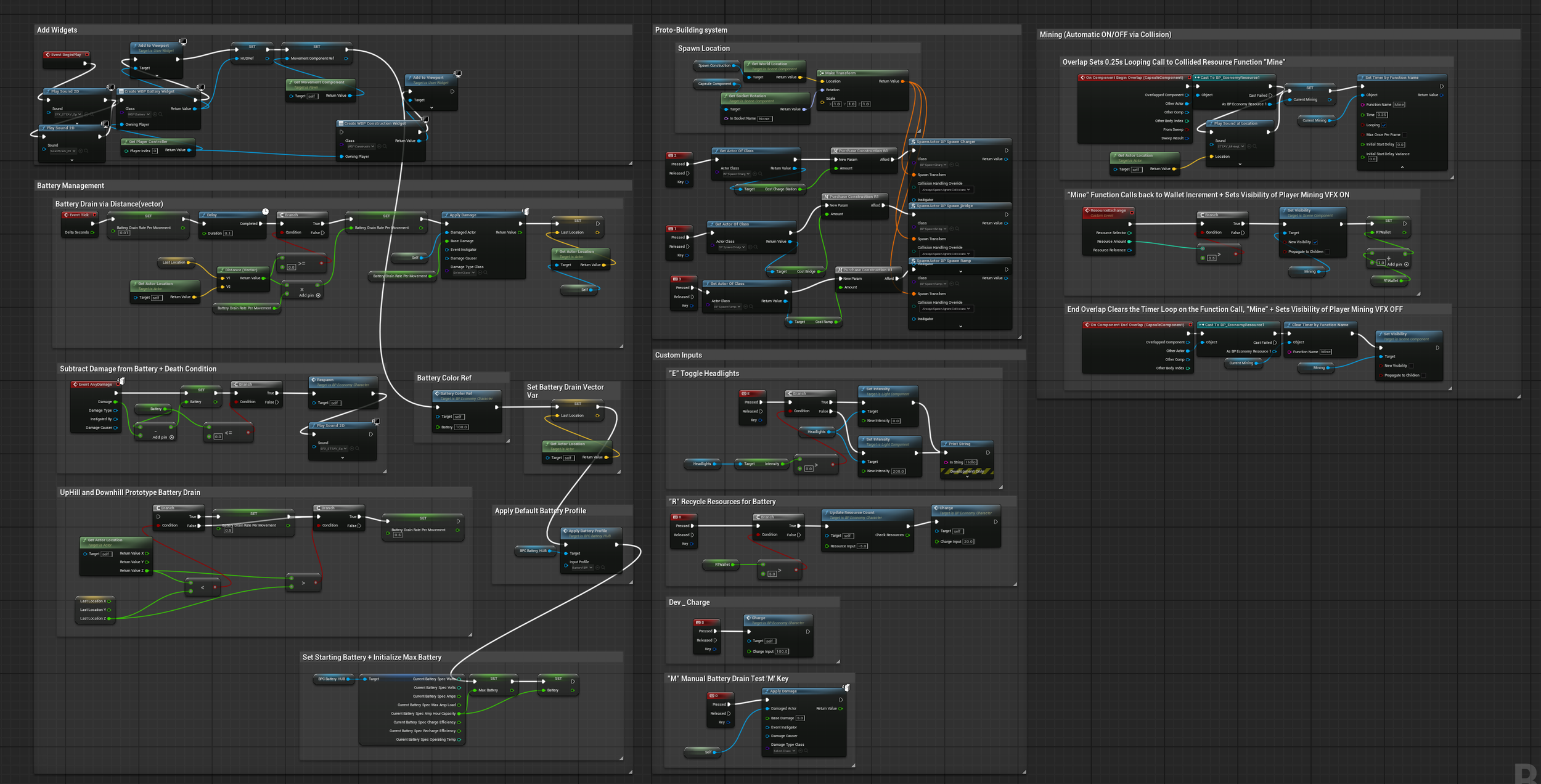
Task: Open Spawn Charger Collision Handling Override dropdown
Action: coord(946,190)
